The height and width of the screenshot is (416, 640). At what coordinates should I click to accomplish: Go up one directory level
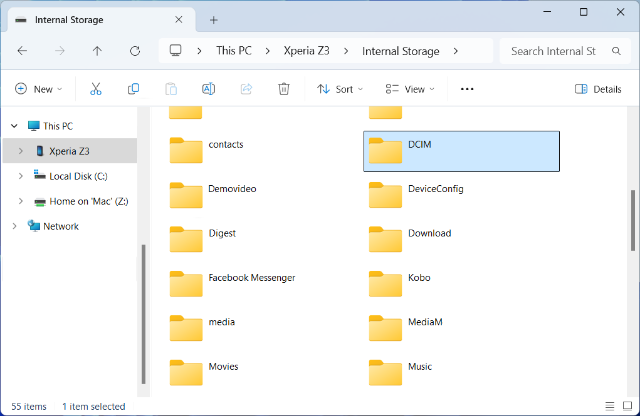(x=97, y=51)
